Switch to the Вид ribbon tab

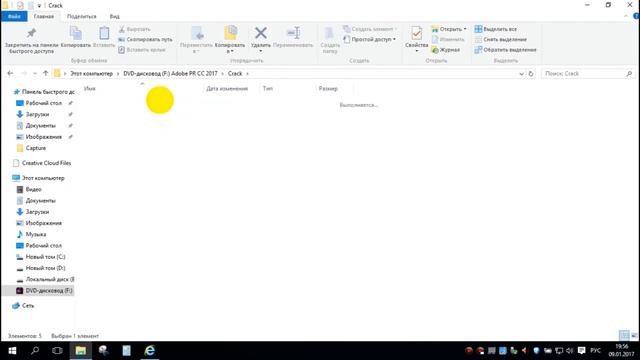coord(115,16)
